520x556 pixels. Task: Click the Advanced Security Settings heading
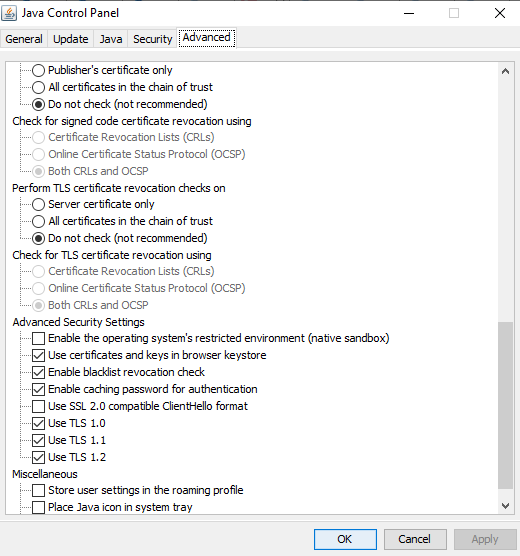[78, 322]
